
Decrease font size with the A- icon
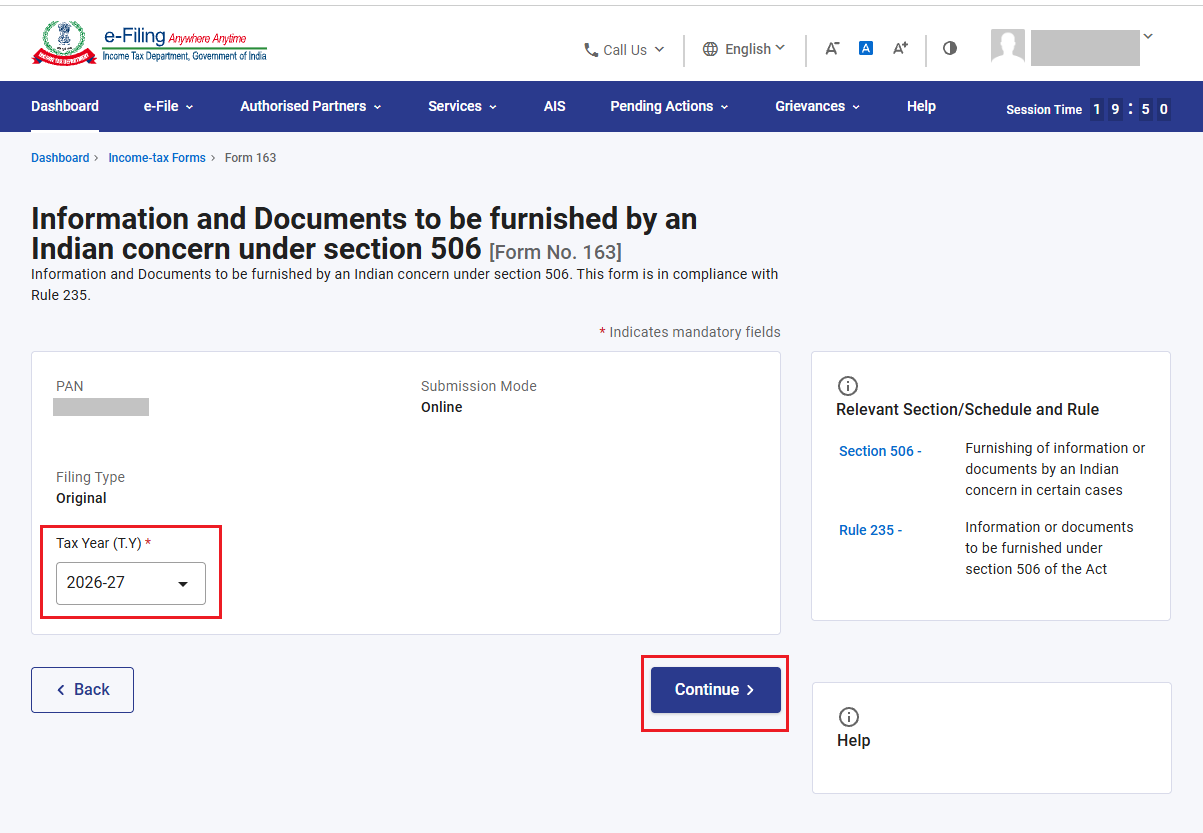click(832, 48)
